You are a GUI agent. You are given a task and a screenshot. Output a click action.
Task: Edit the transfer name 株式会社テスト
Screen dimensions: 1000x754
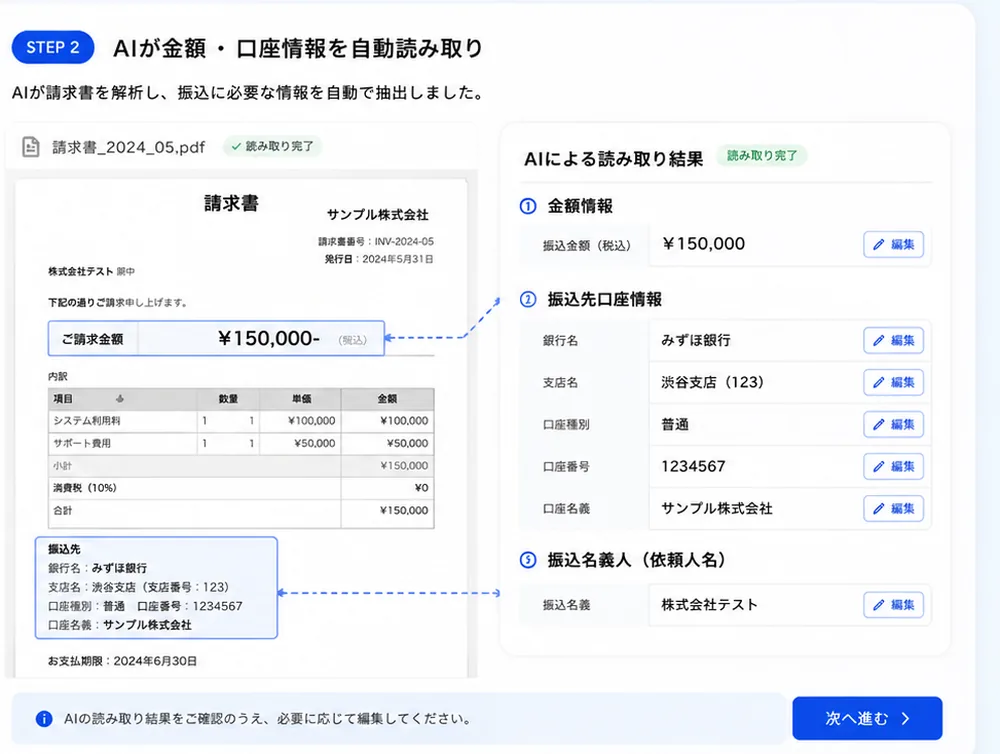point(893,605)
